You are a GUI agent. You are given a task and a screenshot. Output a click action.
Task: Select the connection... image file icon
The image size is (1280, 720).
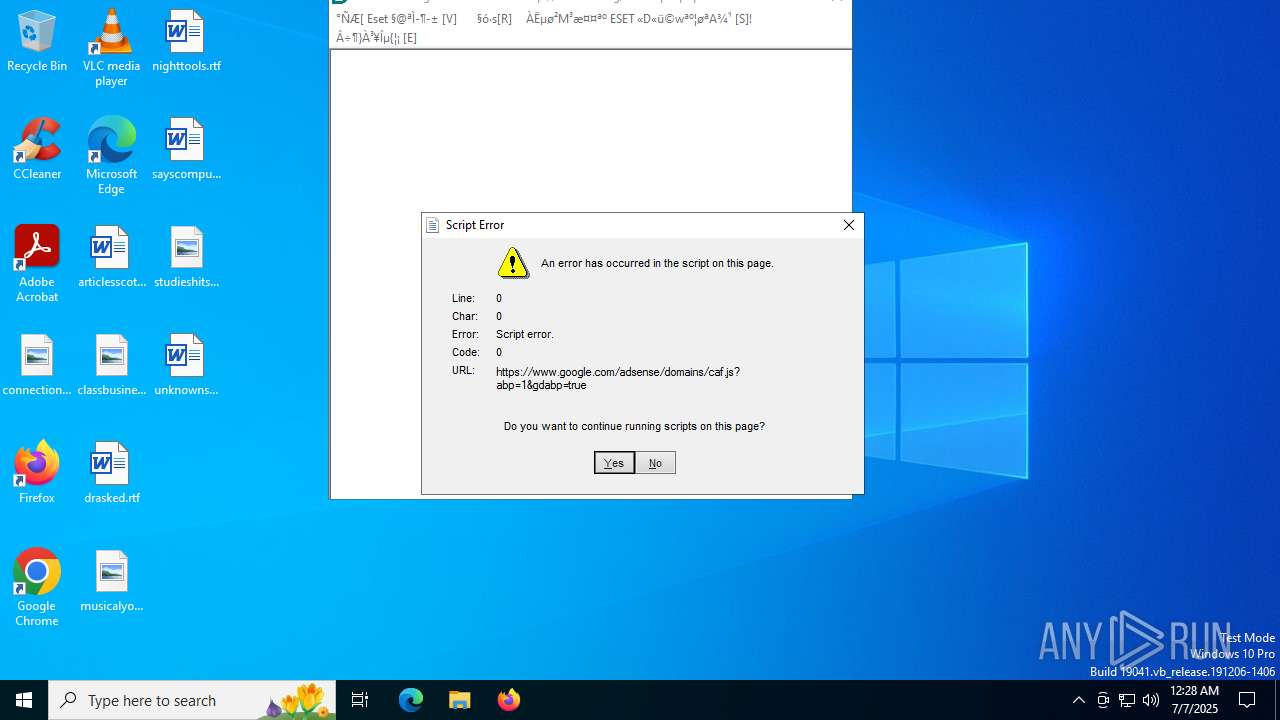click(x=37, y=366)
